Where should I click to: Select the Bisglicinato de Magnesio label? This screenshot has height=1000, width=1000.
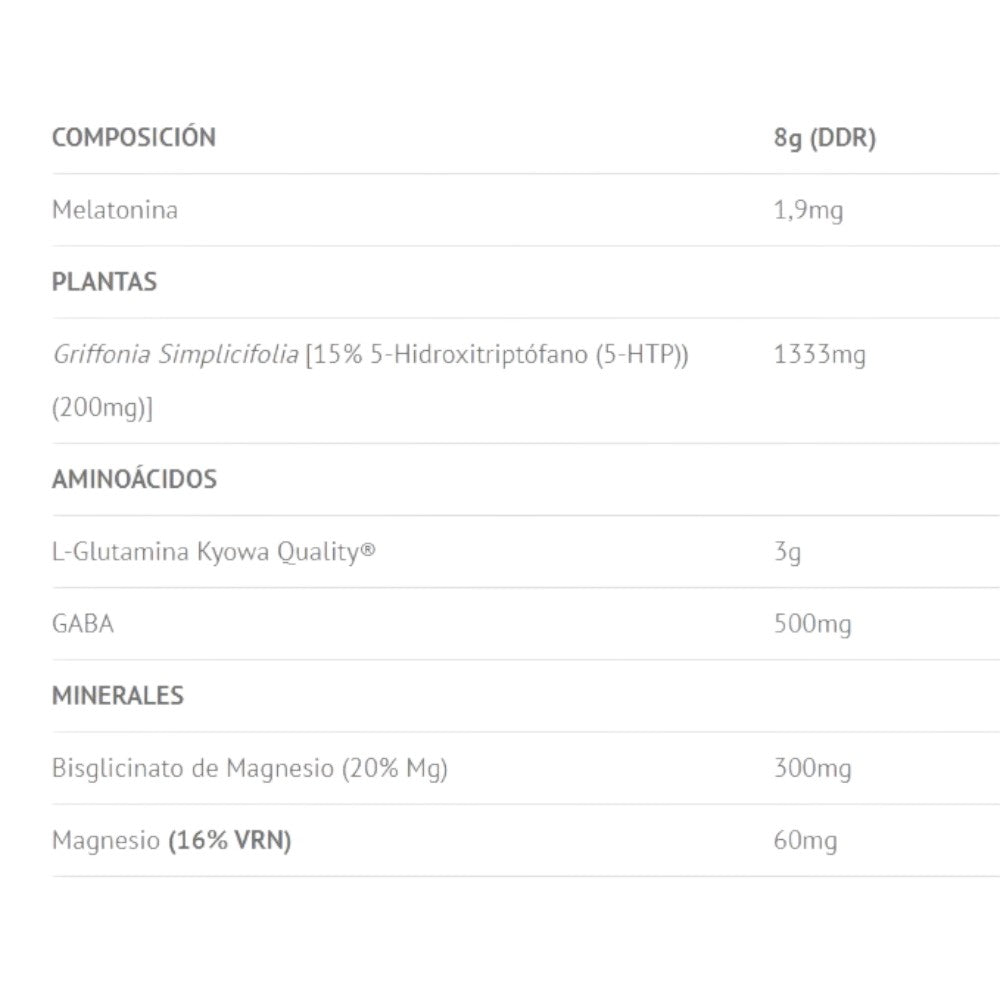[192, 768]
